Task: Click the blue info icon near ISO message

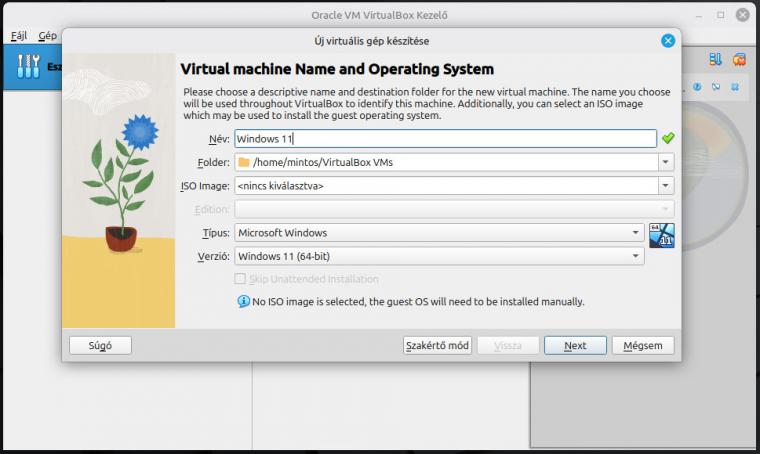Action: 243,301
